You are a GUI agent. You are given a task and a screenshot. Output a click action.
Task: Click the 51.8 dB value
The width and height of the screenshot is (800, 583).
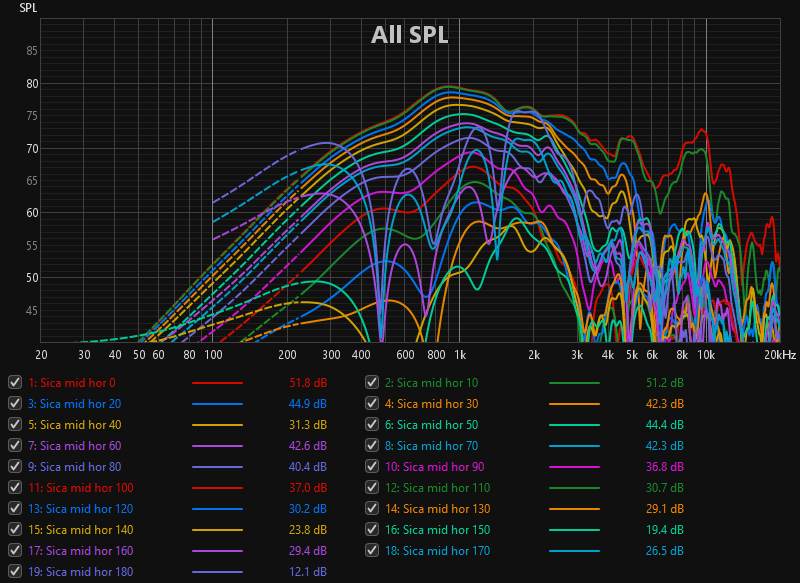tap(308, 383)
